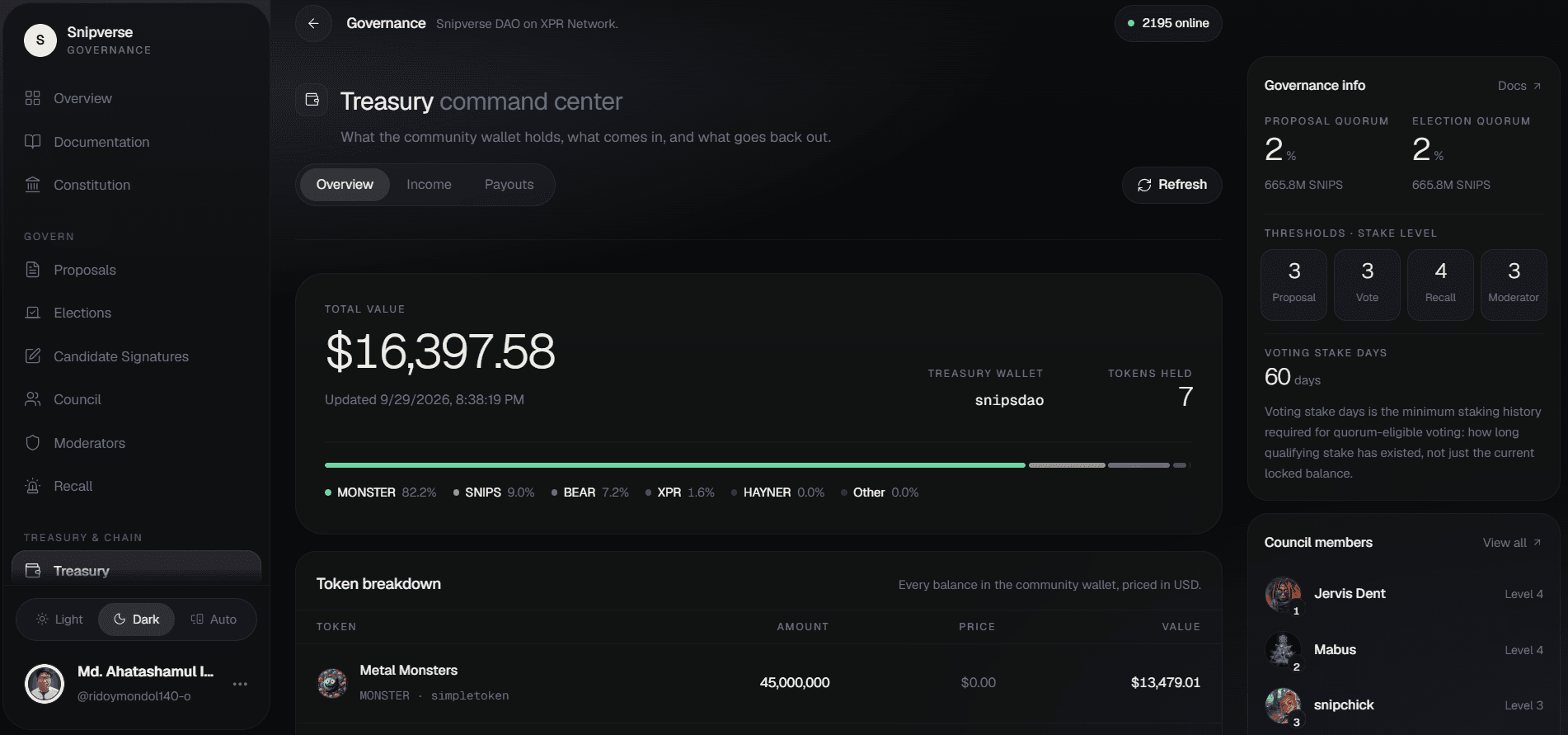Select the Overview tab in Treasury
Image resolution: width=1568 pixels, height=735 pixels.
coord(345,185)
